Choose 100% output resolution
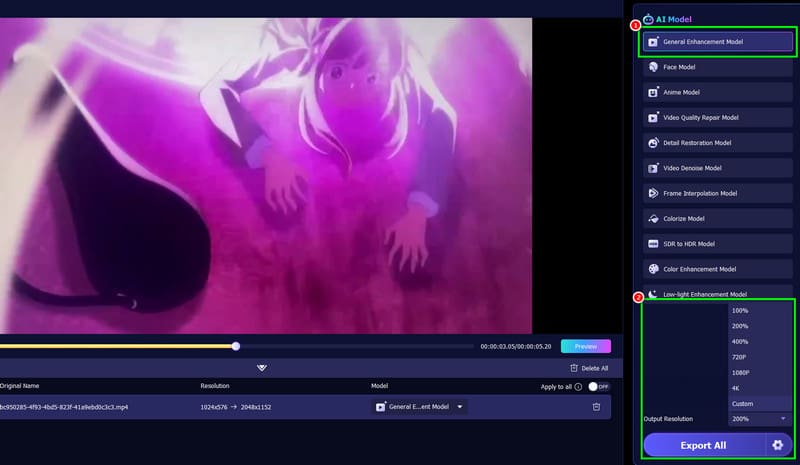Image resolution: width=800 pixels, height=465 pixels. pos(760,310)
